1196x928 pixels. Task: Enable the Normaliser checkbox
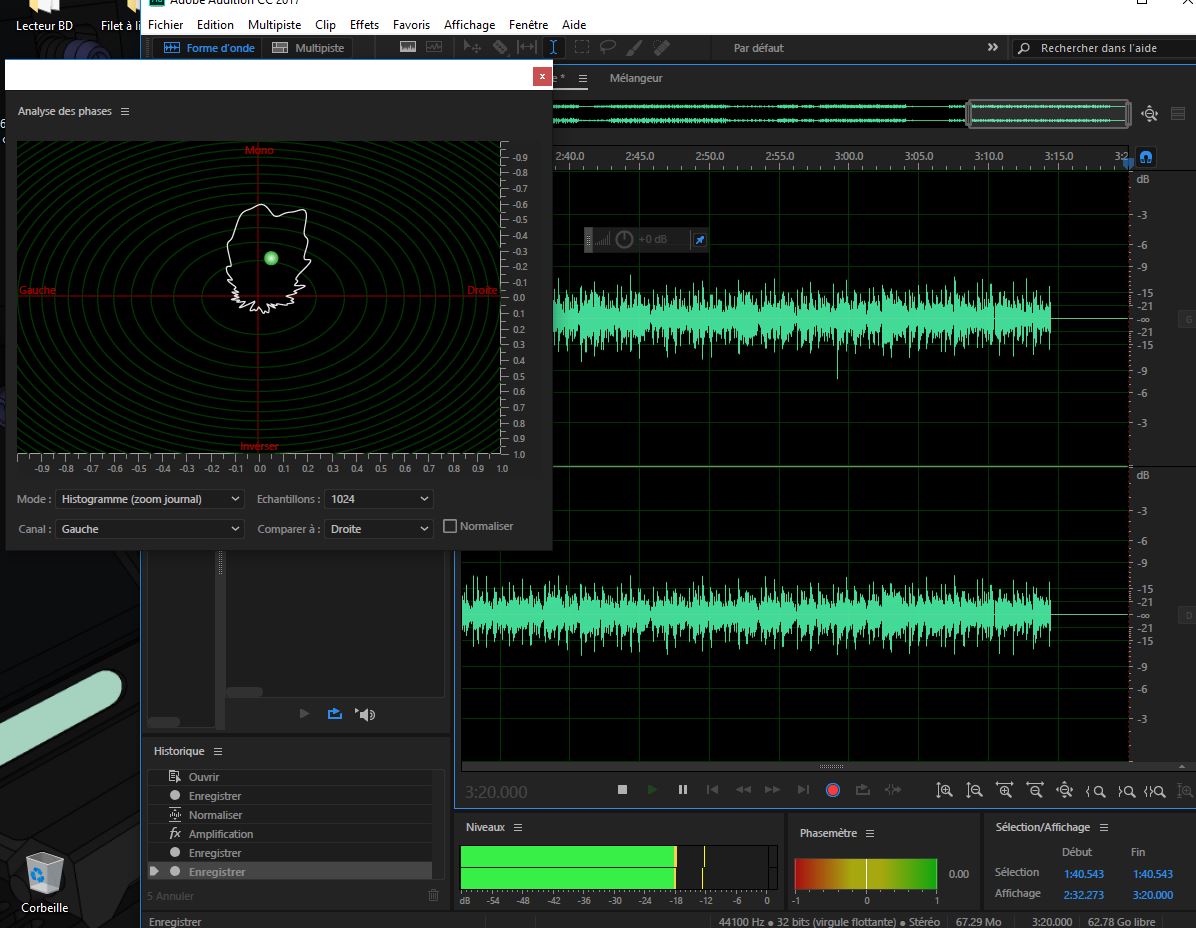450,526
